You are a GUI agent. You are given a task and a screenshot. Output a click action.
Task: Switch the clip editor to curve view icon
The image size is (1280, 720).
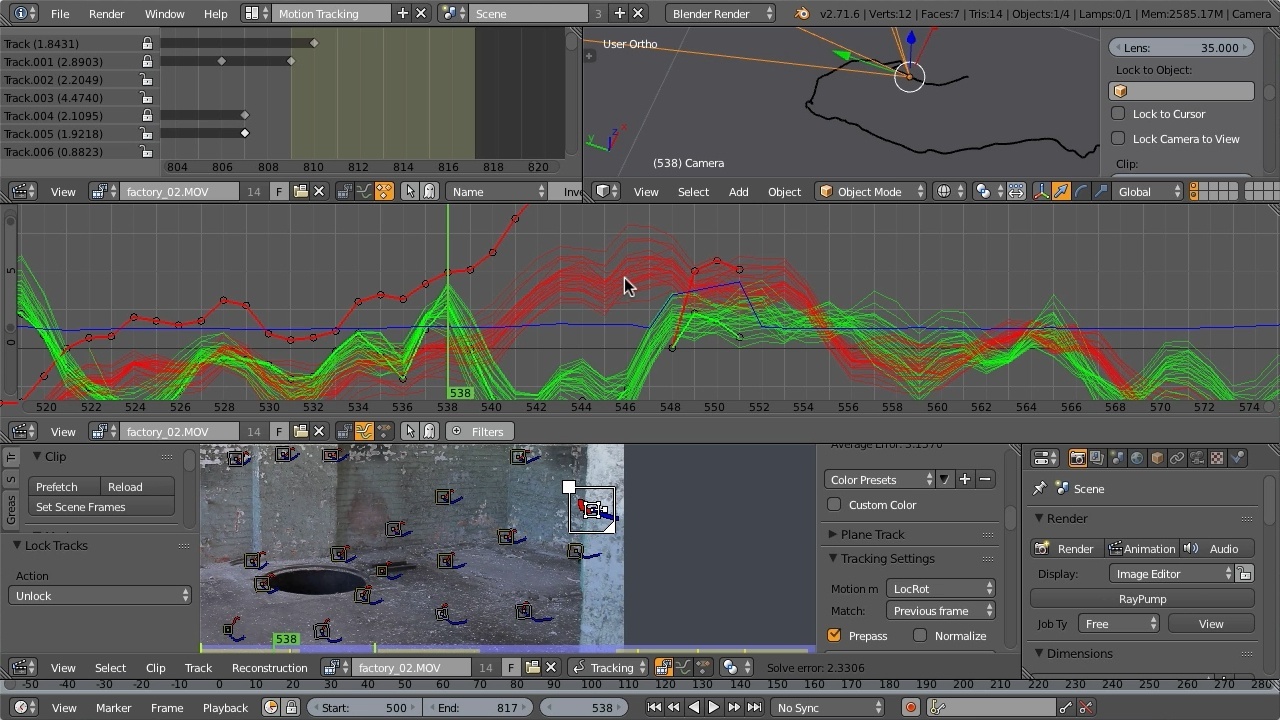tap(364, 431)
